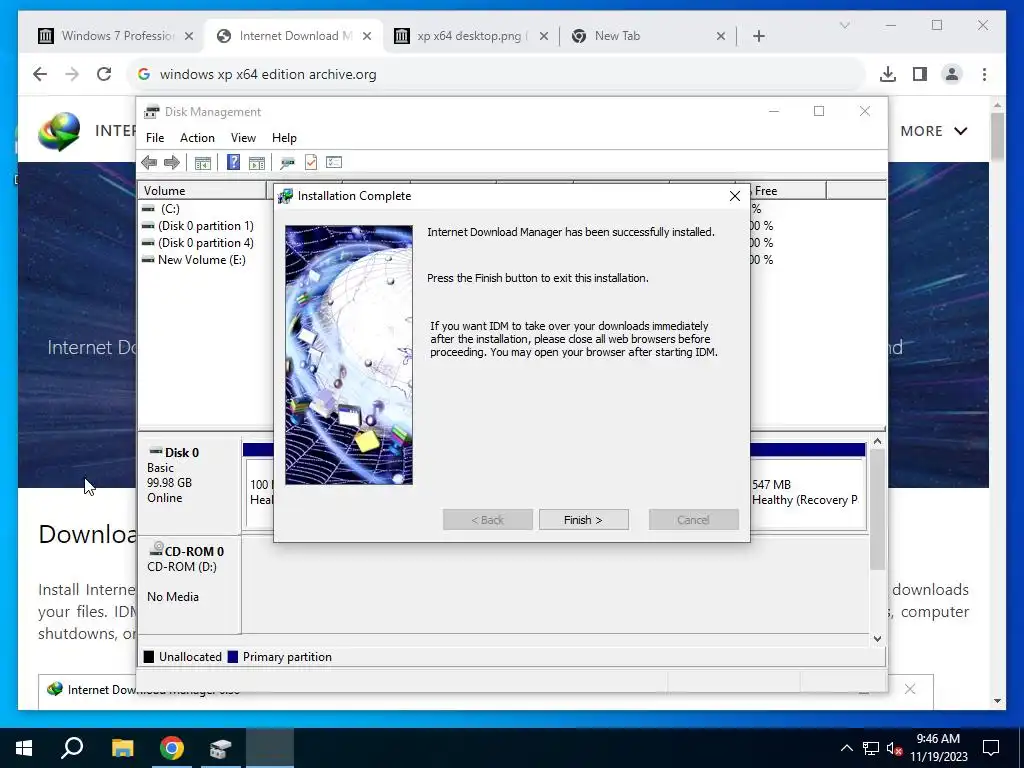Select (Disk 0 partition 4) volume row

click(198, 243)
